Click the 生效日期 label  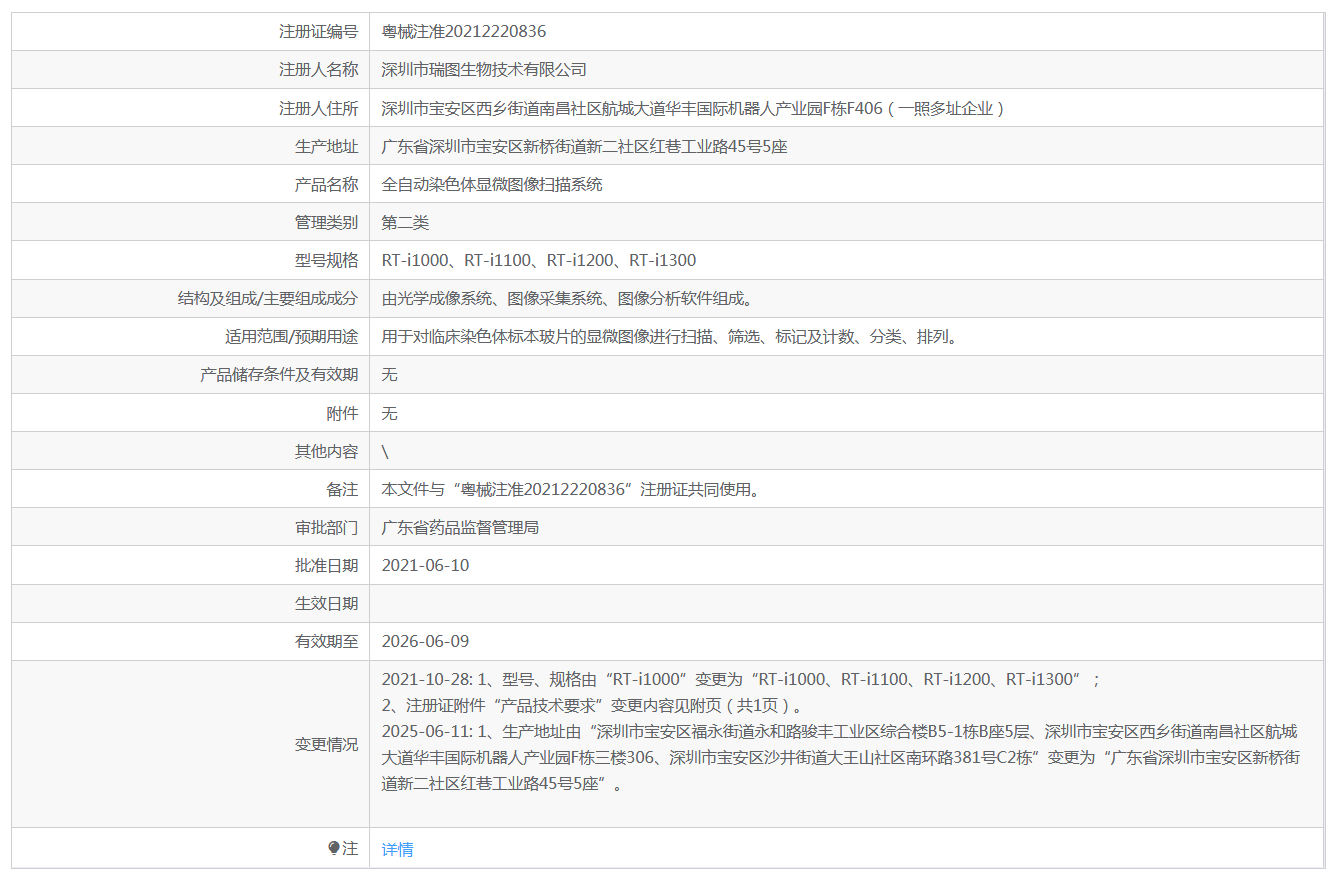click(x=326, y=603)
